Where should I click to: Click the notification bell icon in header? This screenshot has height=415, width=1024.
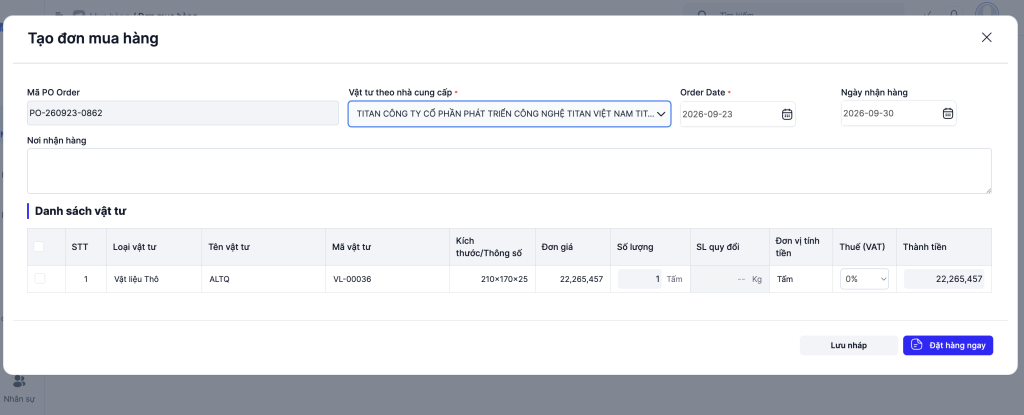(x=954, y=13)
